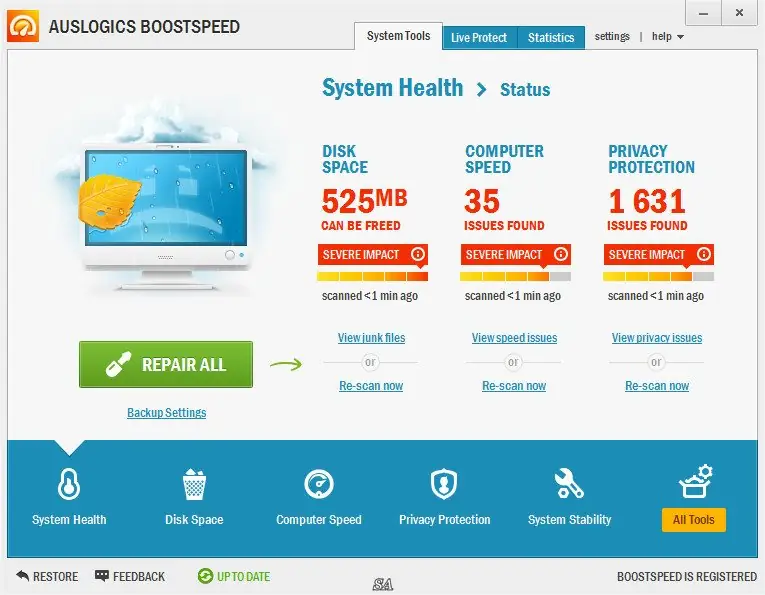This screenshot has width=765, height=595.
Task: Click the All Tools toolbox icon
Action: 696,481
